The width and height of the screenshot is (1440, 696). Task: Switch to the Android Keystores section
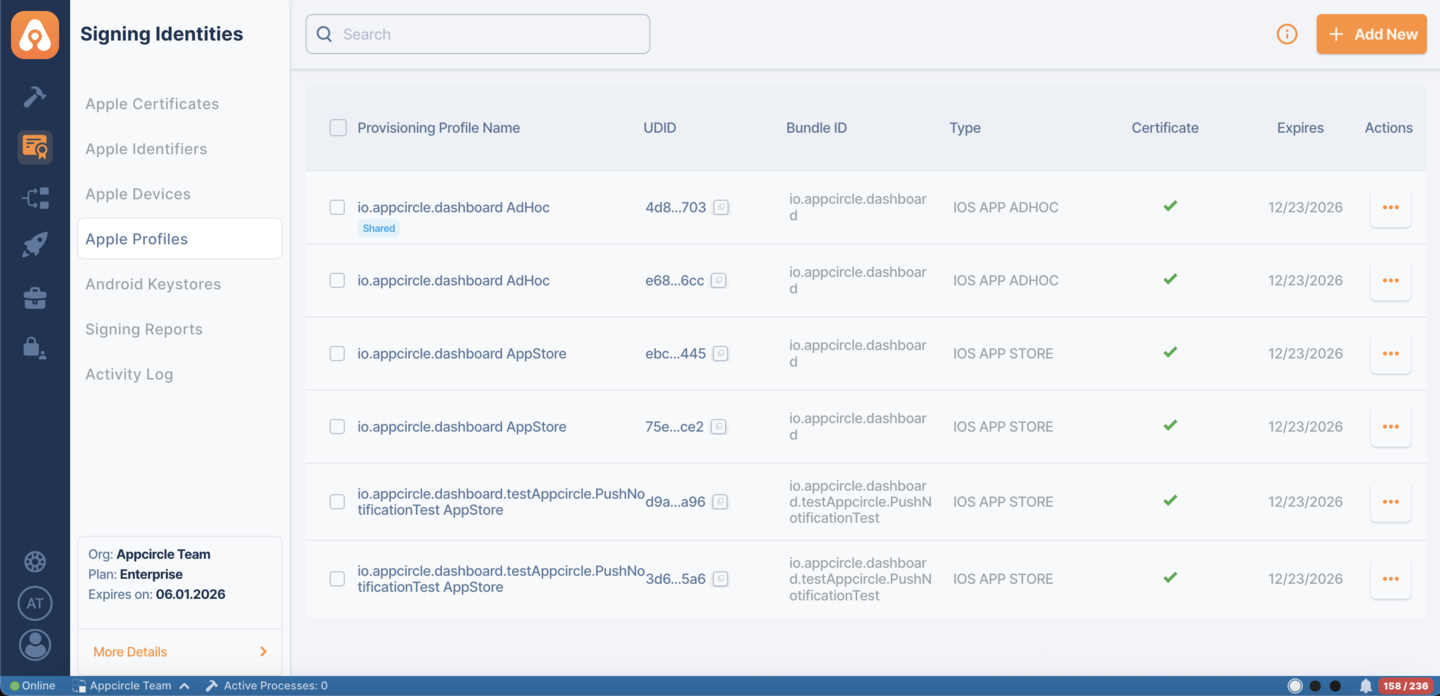coord(153,283)
